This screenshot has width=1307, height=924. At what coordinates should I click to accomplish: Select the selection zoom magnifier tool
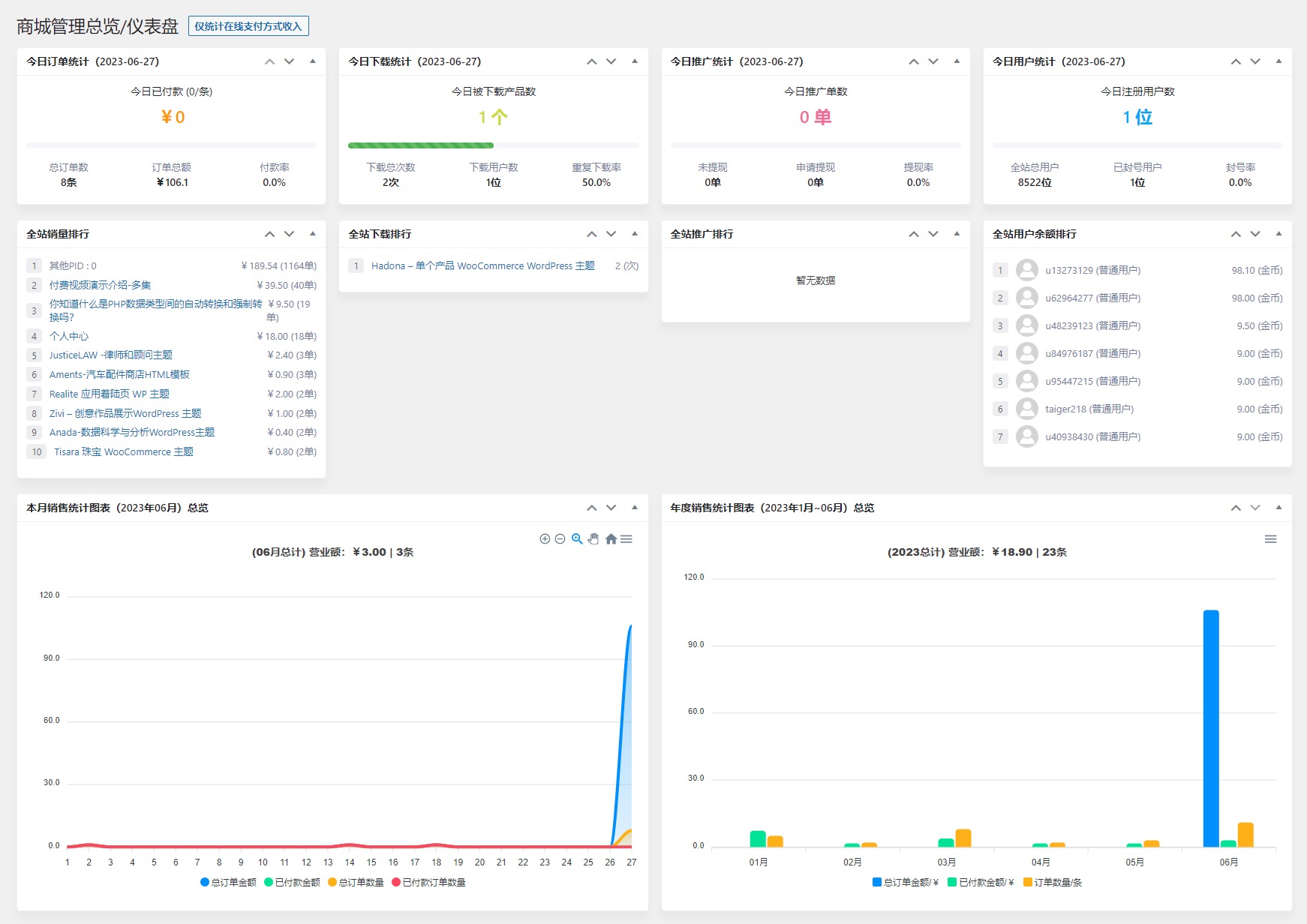click(577, 539)
